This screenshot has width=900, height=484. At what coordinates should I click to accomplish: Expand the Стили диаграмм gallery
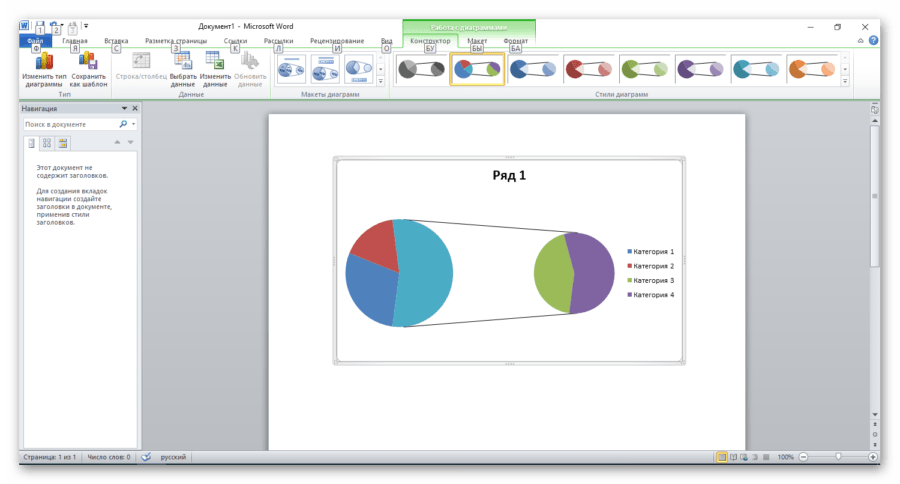coord(845,82)
